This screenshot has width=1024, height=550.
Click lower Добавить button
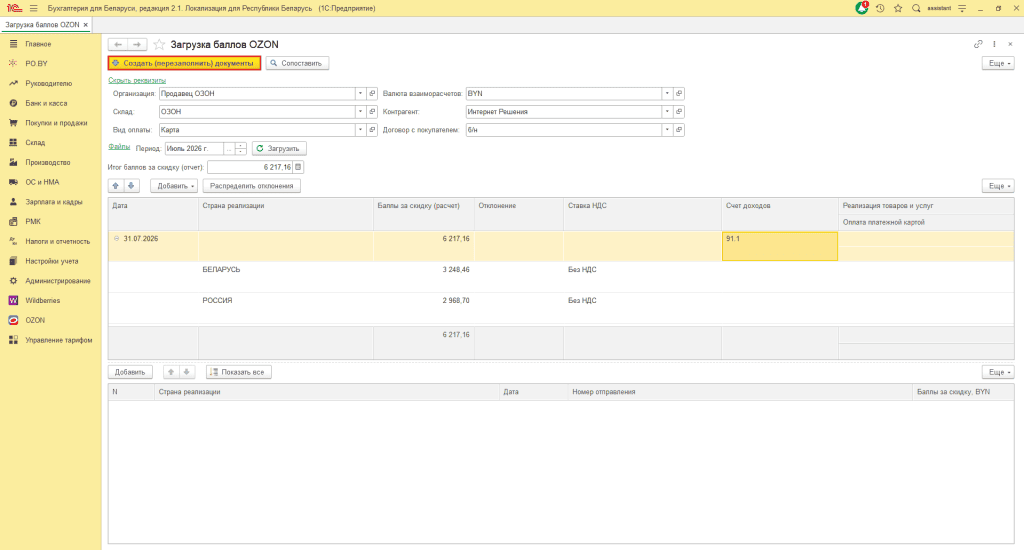130,372
